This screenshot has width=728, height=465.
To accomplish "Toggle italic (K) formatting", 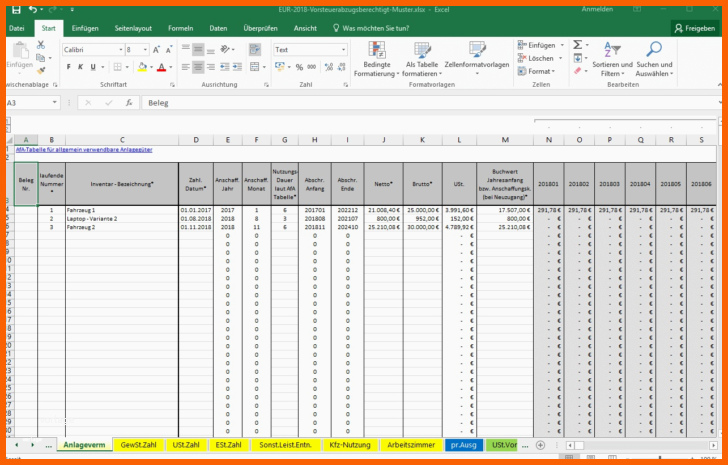I will [80, 67].
